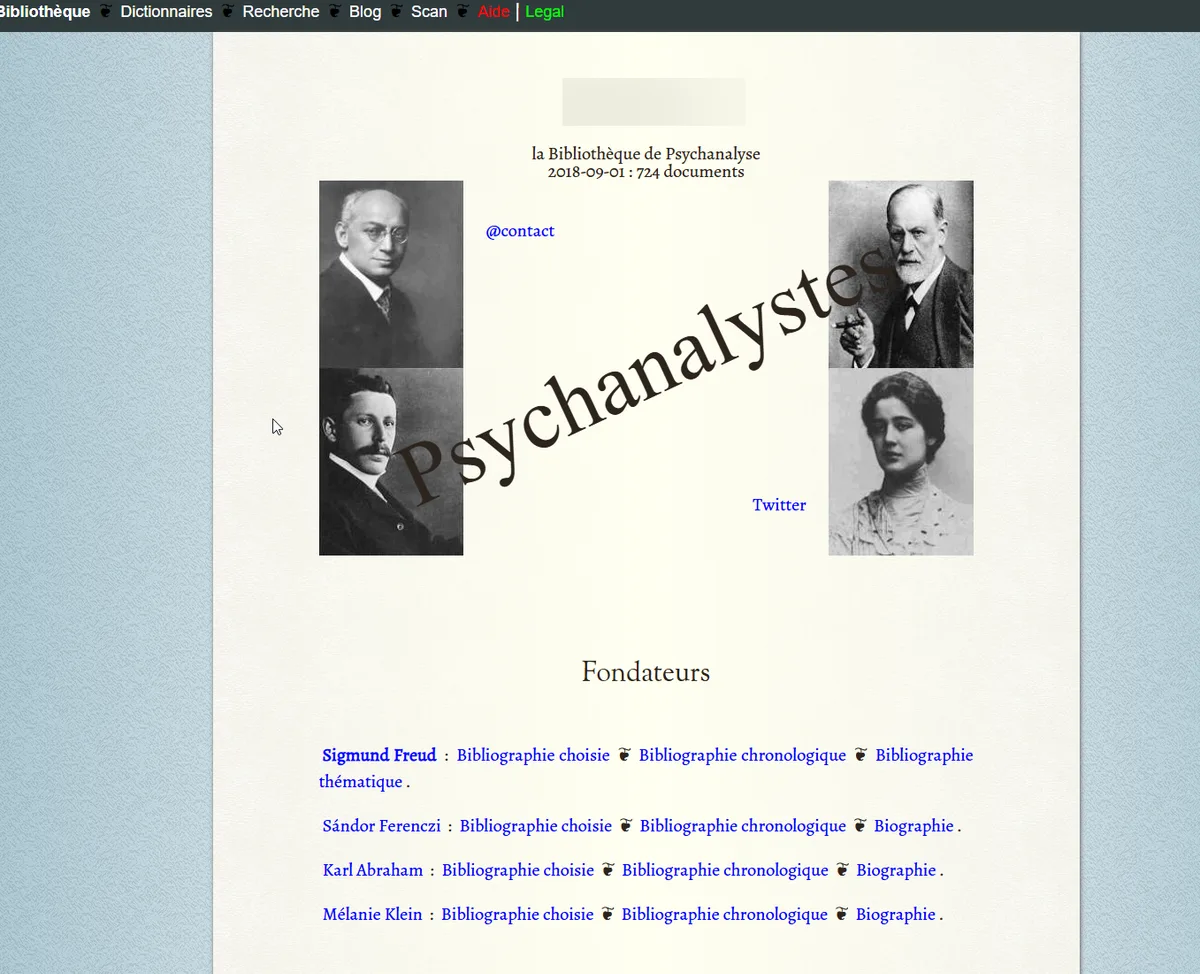Open the Sándor Ferenczi page

(x=381, y=826)
